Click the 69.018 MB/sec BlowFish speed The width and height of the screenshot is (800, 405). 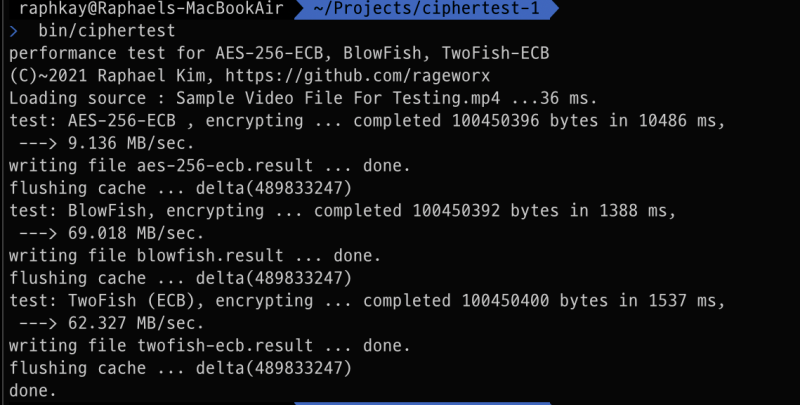[136, 233]
